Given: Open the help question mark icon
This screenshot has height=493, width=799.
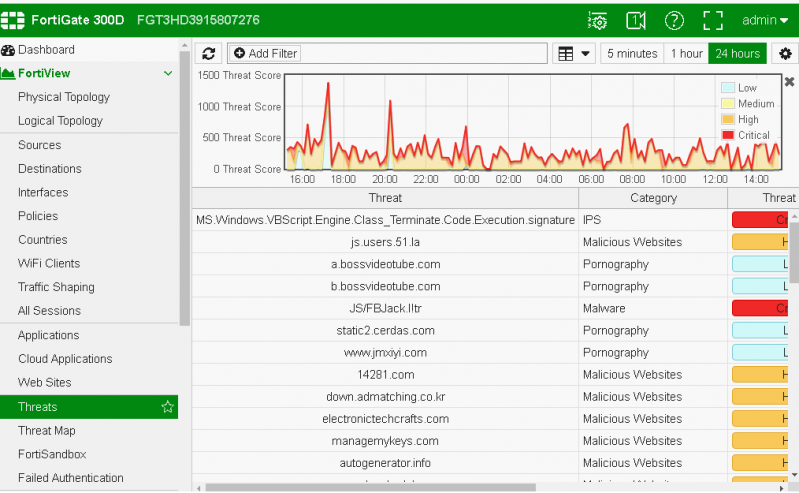Looking at the screenshot, I should 674,20.
